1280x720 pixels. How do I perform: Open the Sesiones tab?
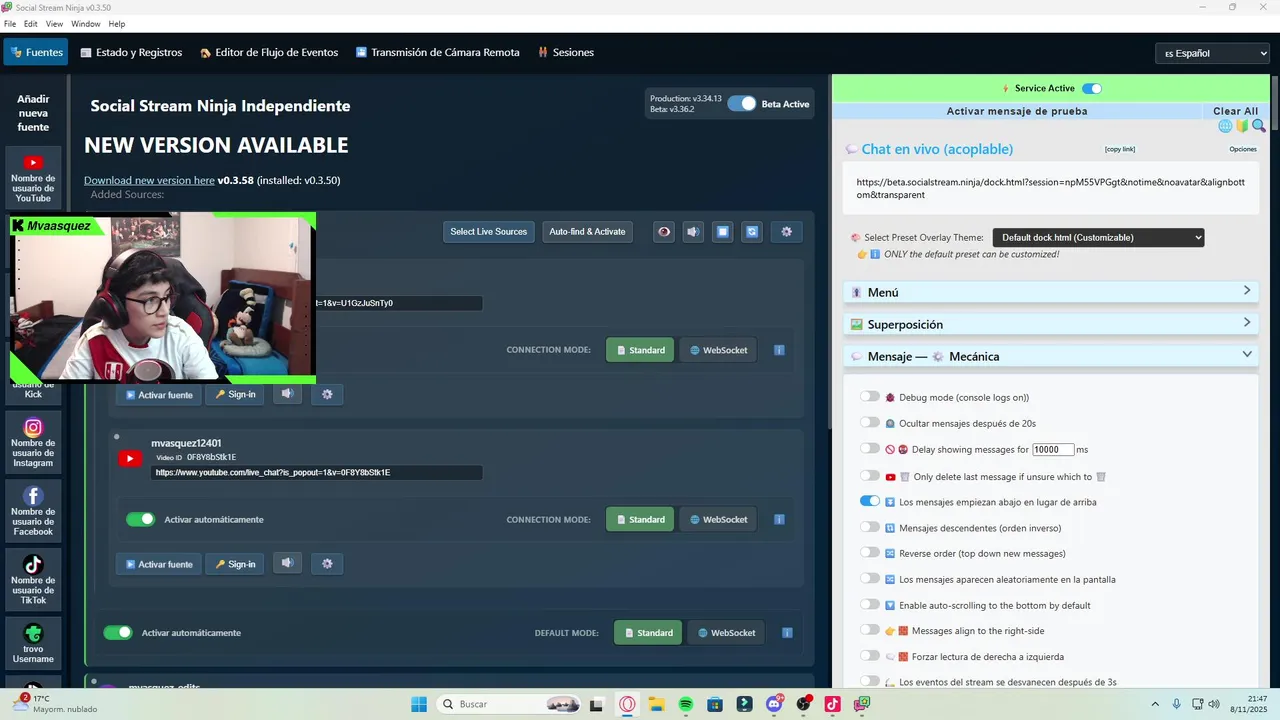[566, 52]
